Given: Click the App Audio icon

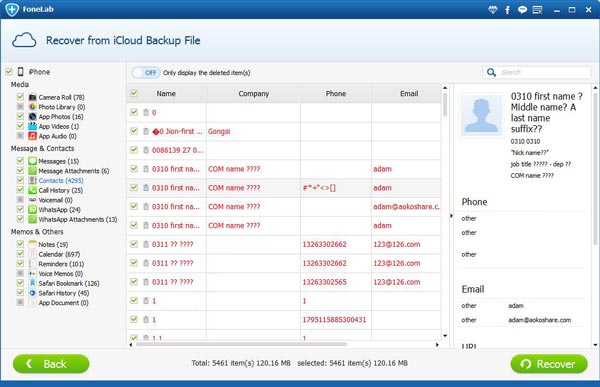Looking at the screenshot, I should pyautogui.click(x=33, y=136).
